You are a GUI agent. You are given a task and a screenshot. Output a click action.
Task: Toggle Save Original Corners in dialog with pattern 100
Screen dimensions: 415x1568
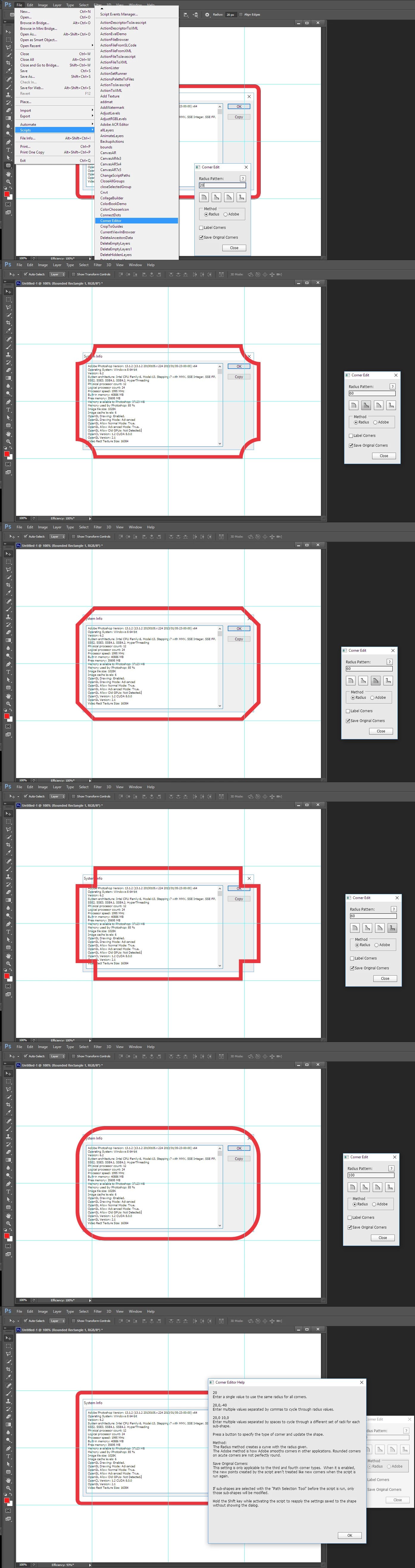coord(367,1227)
